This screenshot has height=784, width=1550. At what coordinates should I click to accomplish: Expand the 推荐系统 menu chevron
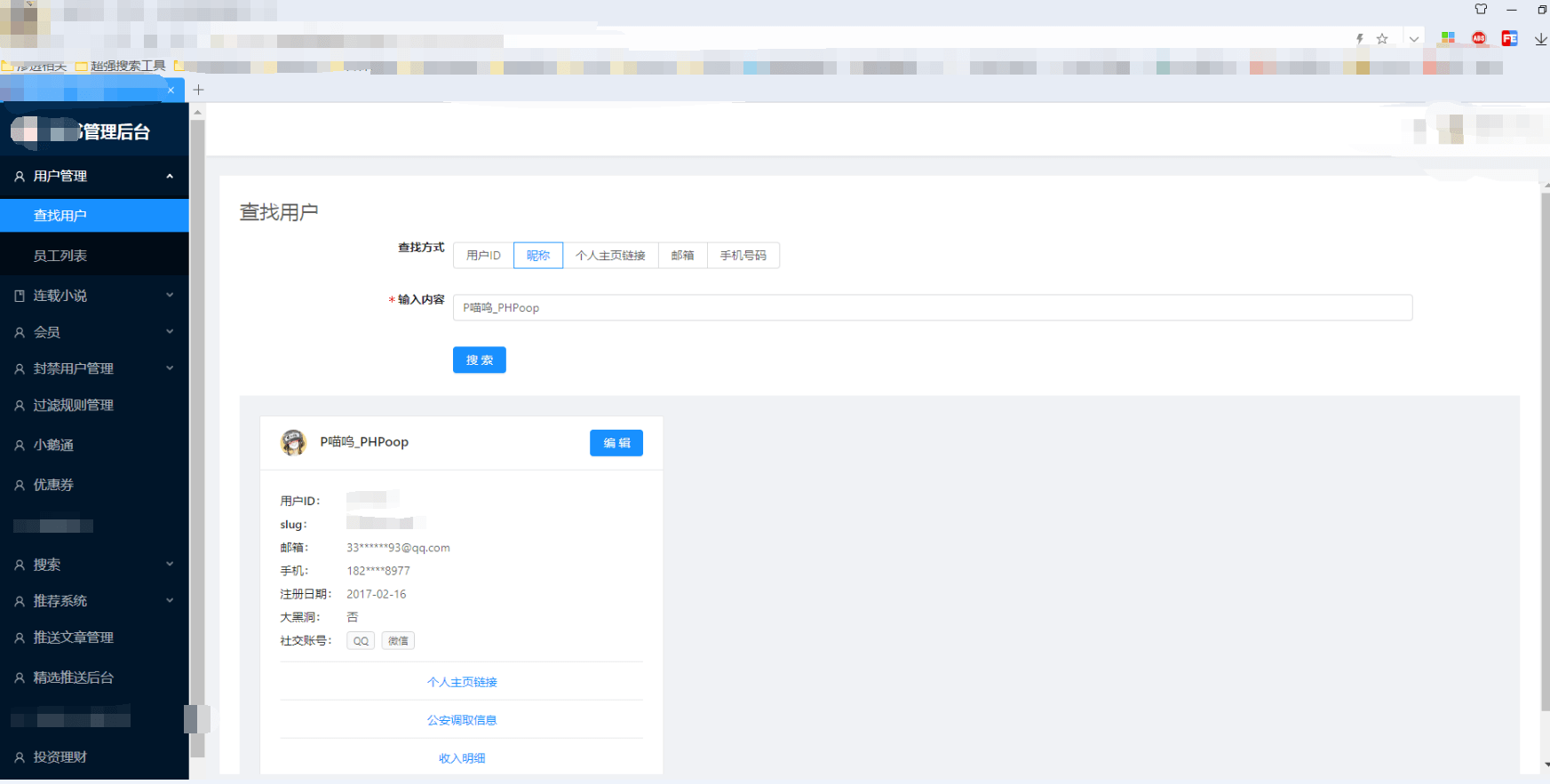tap(170, 600)
